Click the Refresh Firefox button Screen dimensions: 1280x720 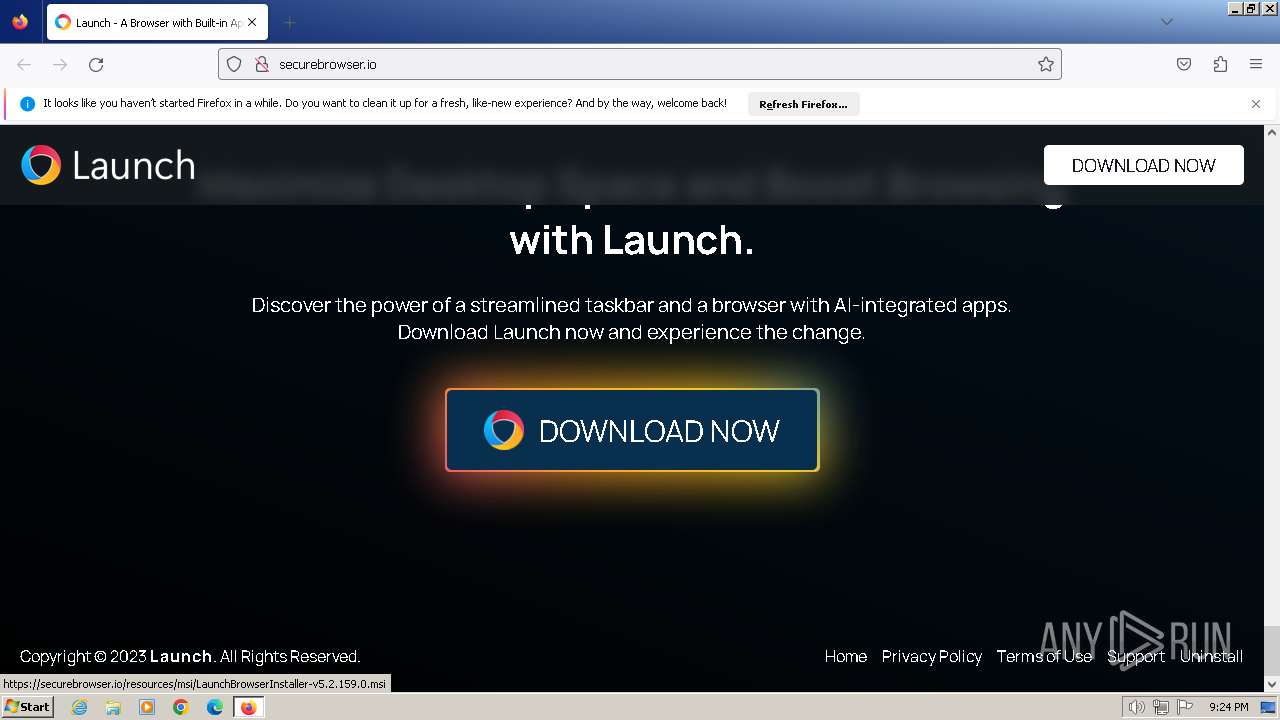803,104
